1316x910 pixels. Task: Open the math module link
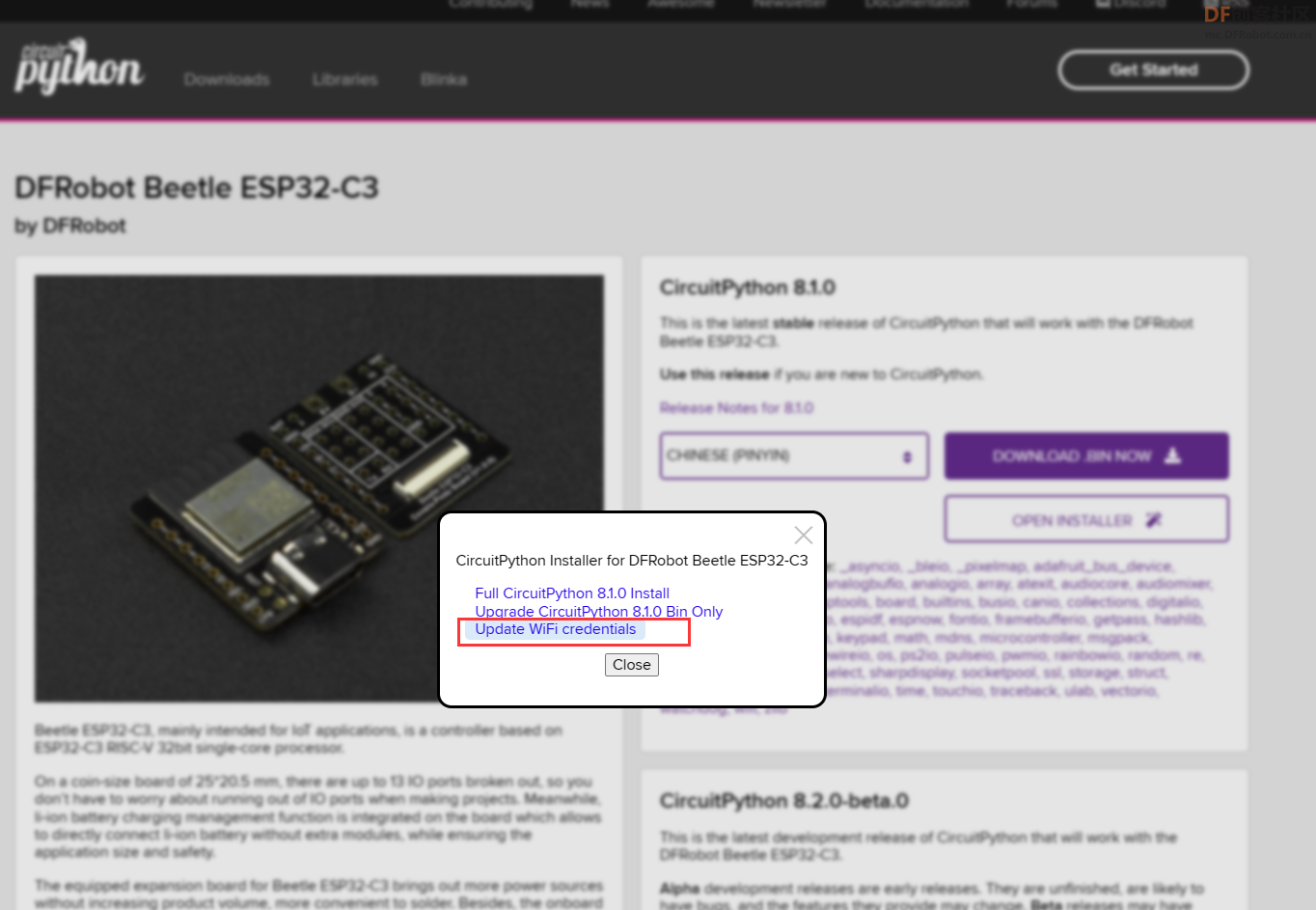911,638
